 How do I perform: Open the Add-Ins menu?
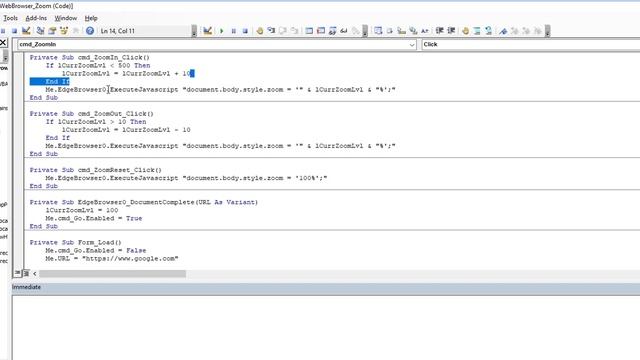pyautogui.click(x=36, y=18)
